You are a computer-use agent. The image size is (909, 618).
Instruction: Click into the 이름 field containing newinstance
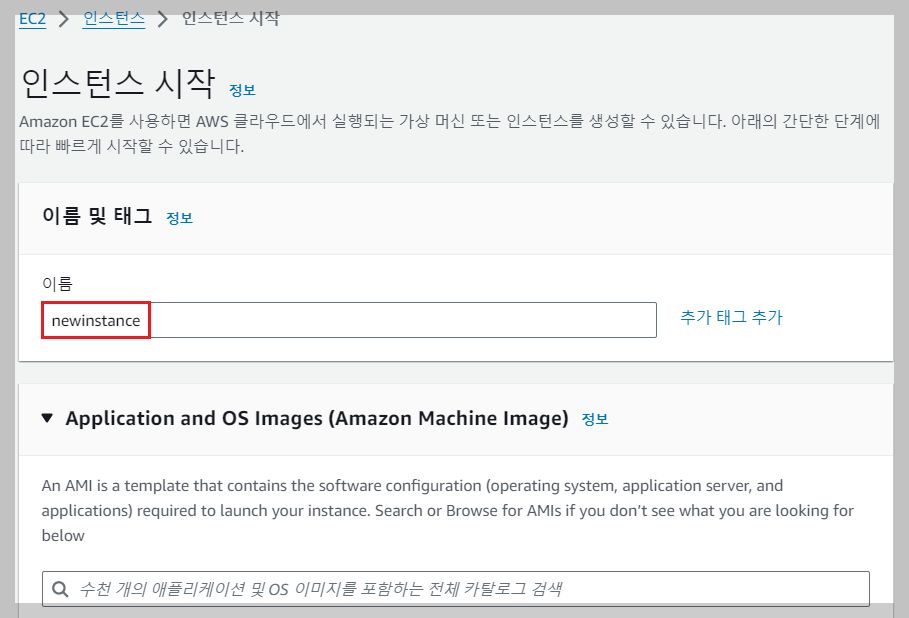tap(349, 320)
